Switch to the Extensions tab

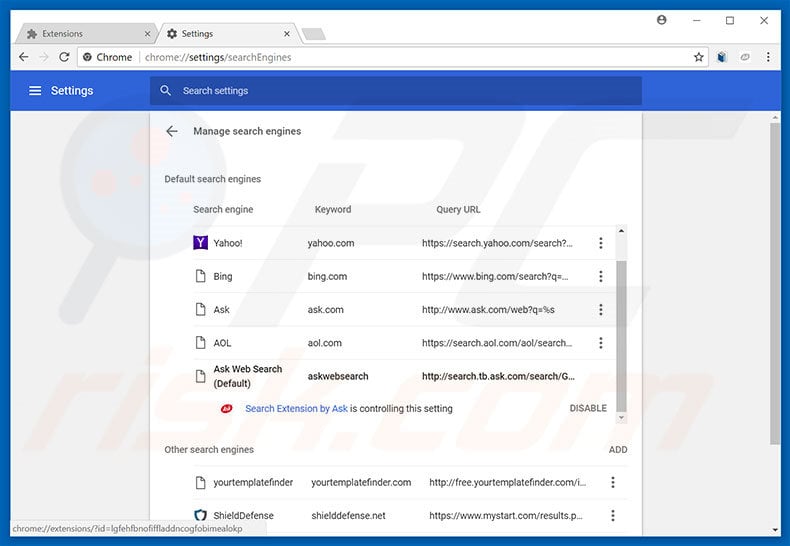[x=86, y=34]
